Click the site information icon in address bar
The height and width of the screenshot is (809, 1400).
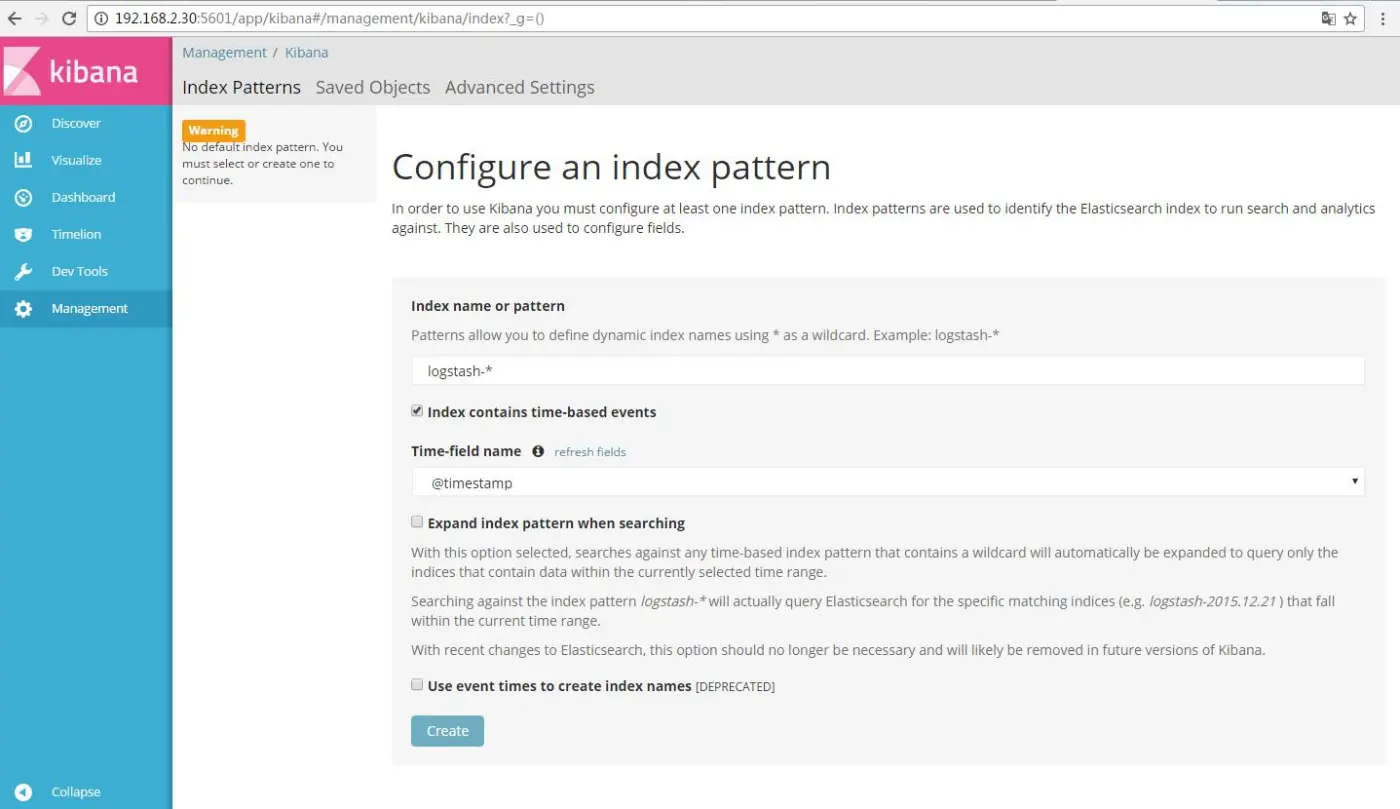tap(103, 18)
